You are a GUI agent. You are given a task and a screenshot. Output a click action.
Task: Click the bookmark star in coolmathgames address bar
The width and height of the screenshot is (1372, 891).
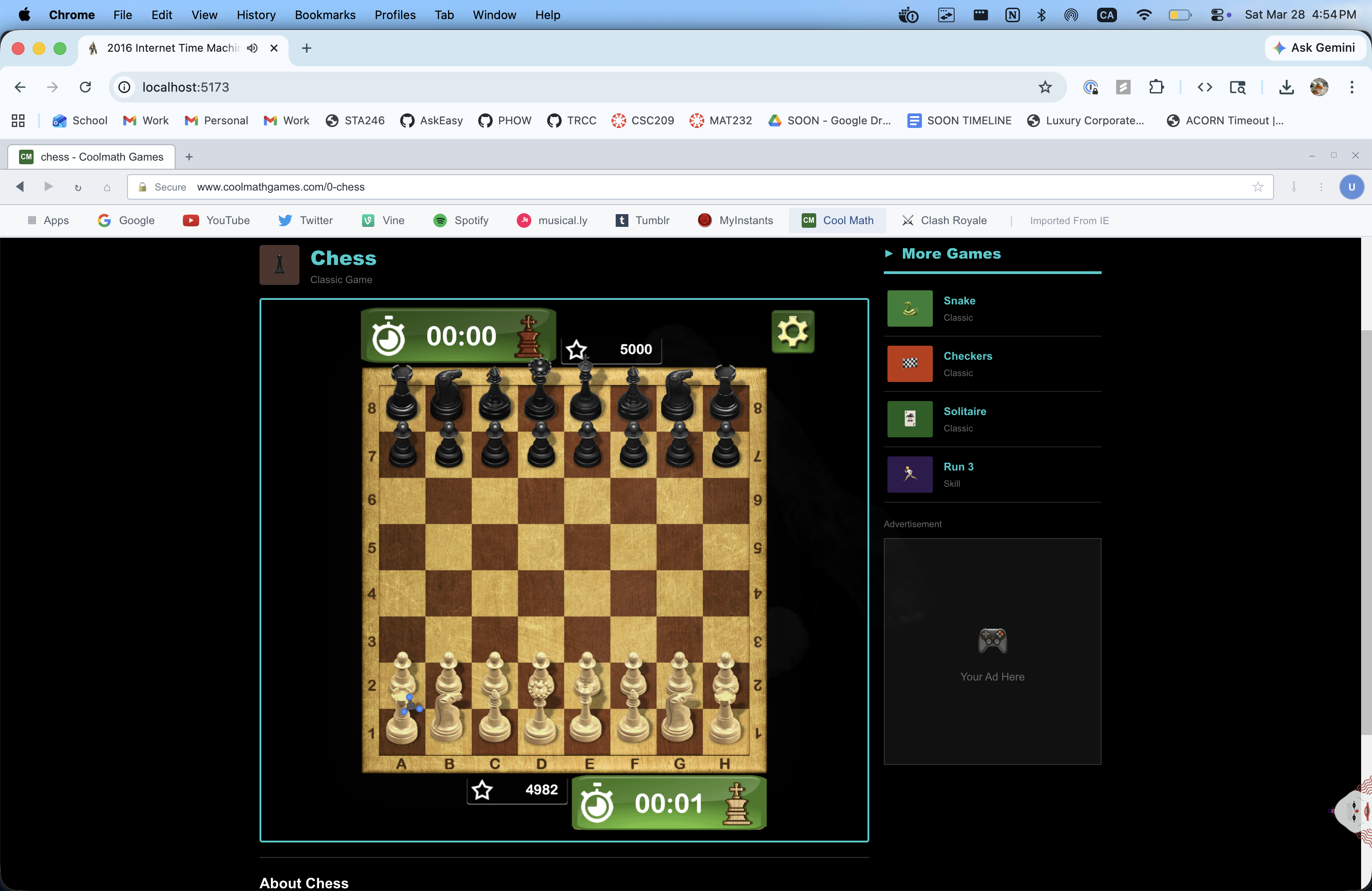[1257, 187]
